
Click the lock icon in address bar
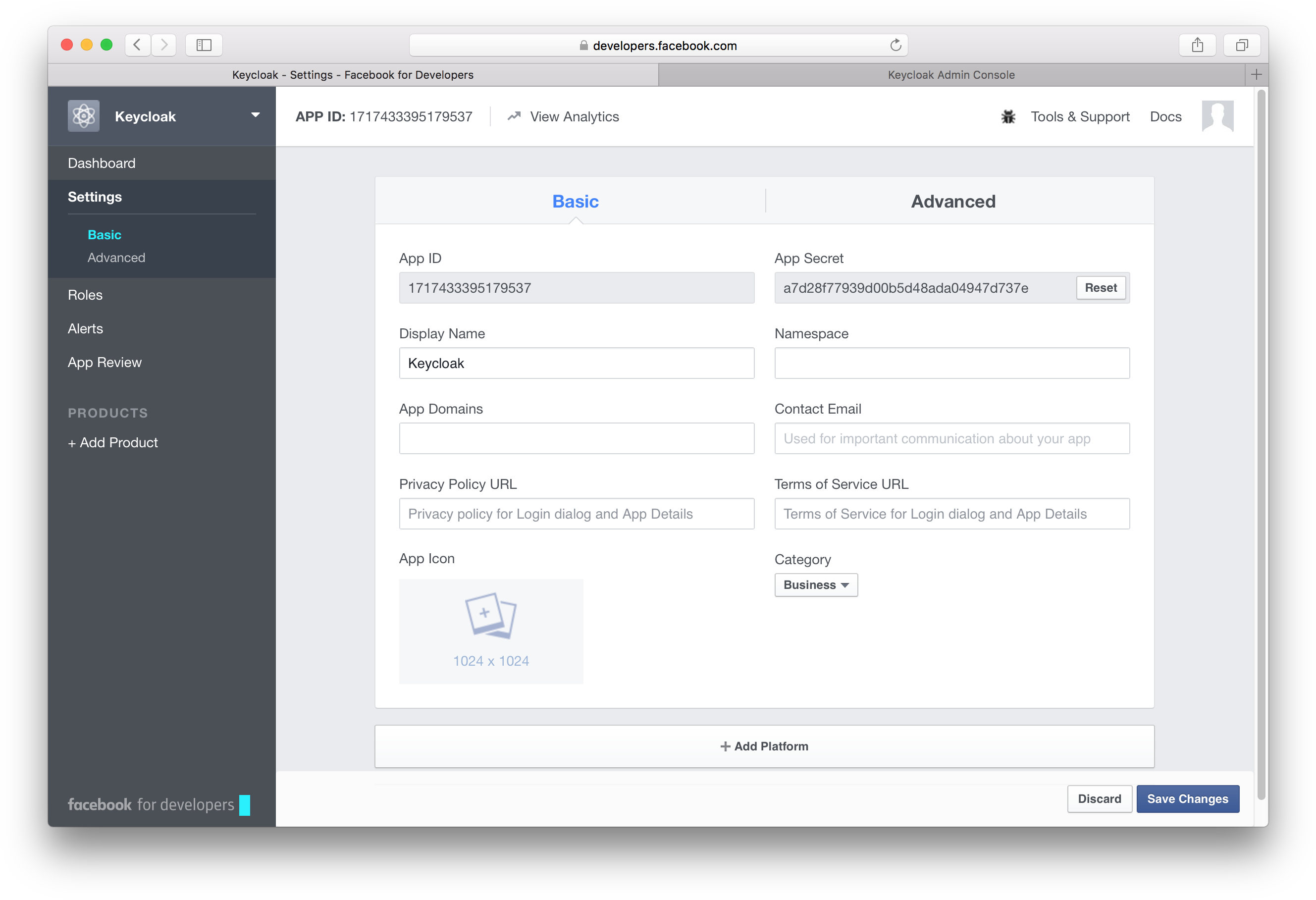(x=583, y=45)
